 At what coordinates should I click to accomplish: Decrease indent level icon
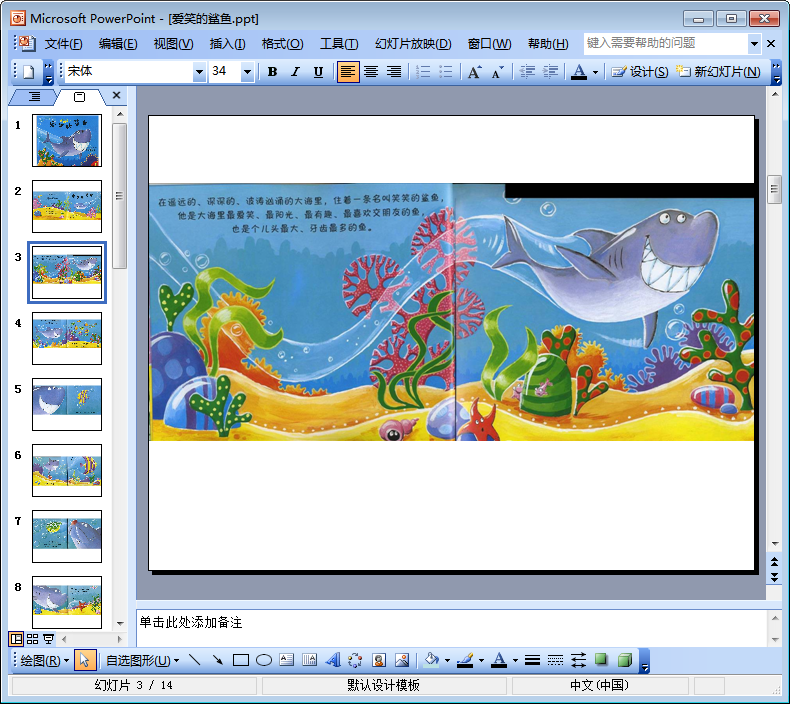coord(527,72)
